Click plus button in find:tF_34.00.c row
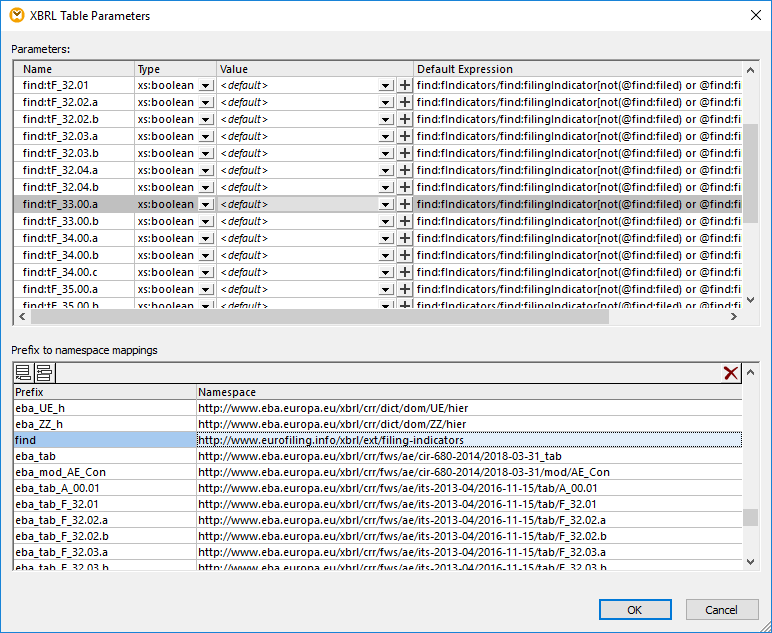The image size is (772, 633). click(405, 272)
